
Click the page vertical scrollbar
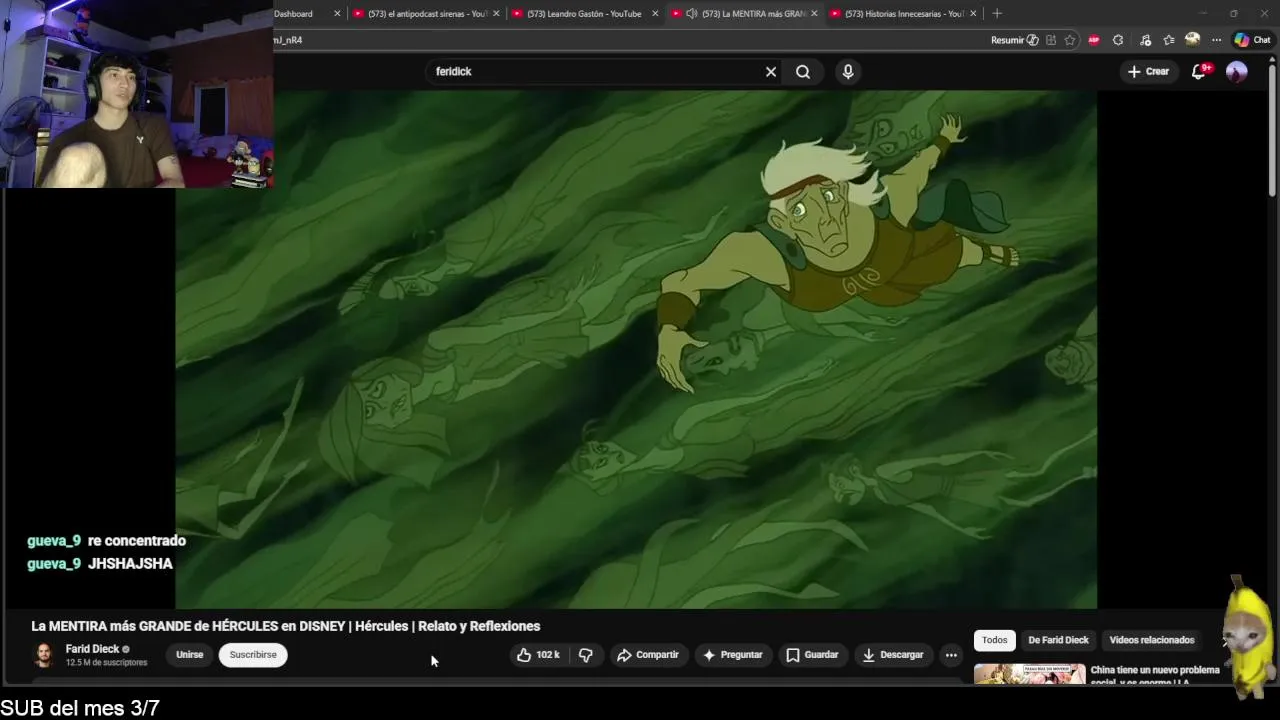(1273, 130)
